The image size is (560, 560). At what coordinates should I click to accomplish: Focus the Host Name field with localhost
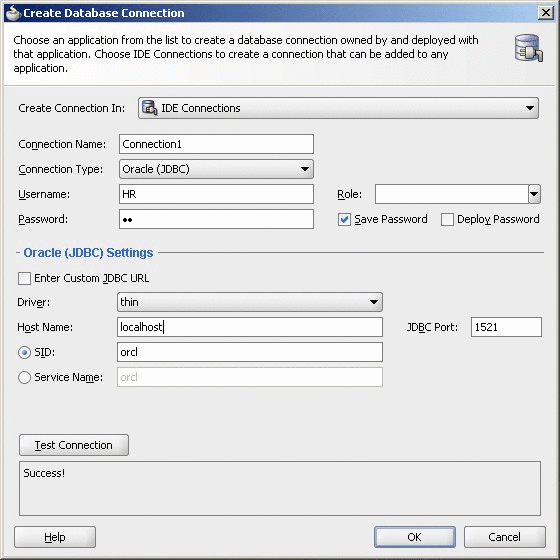coord(250,327)
